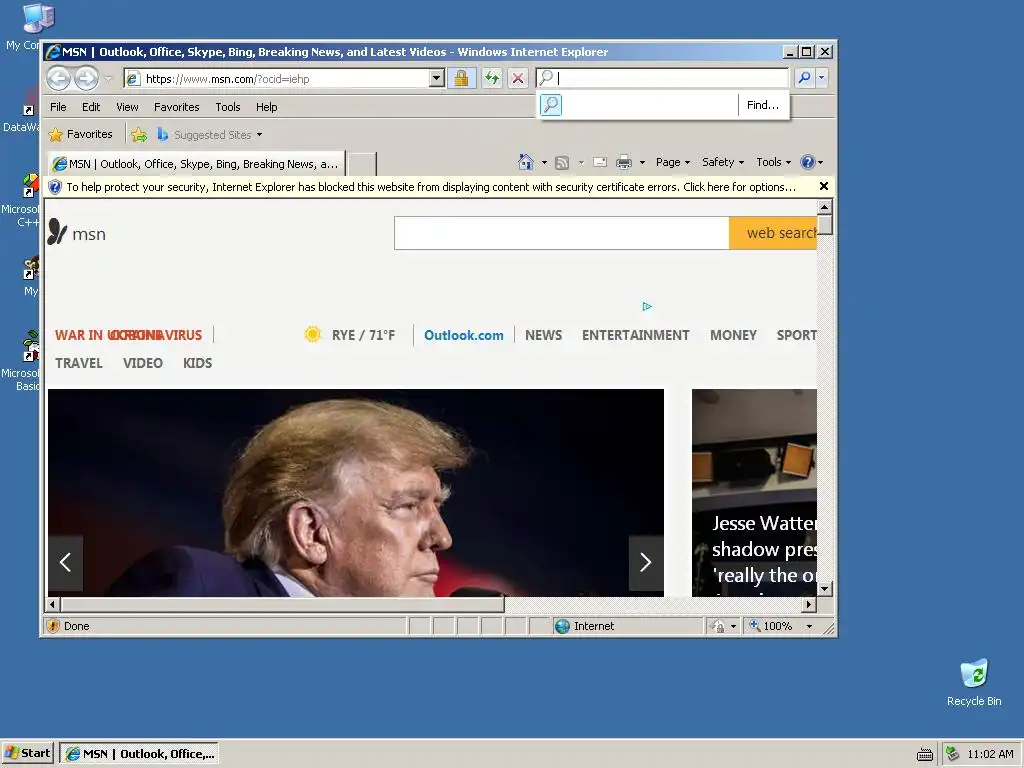The image size is (1024, 768).
Task: Click the horizontal scrollbar right arrow
Action: [809, 605]
